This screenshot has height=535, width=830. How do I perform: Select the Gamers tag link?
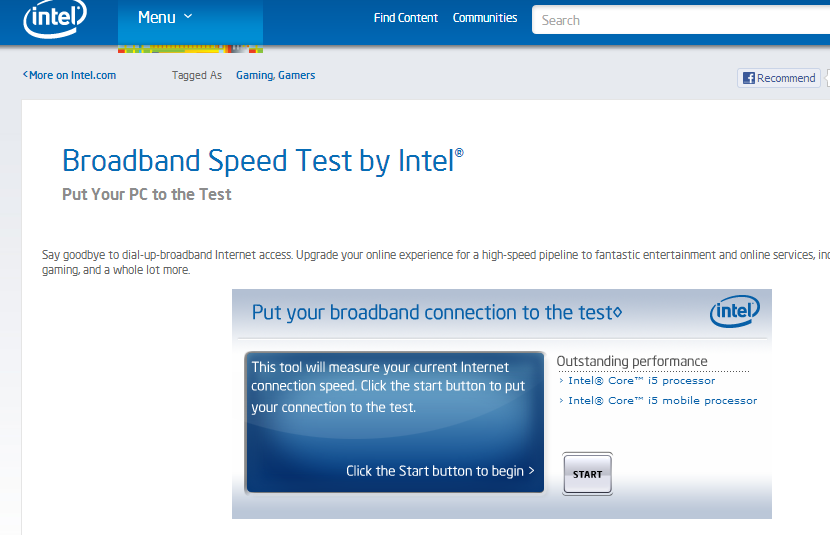297,75
